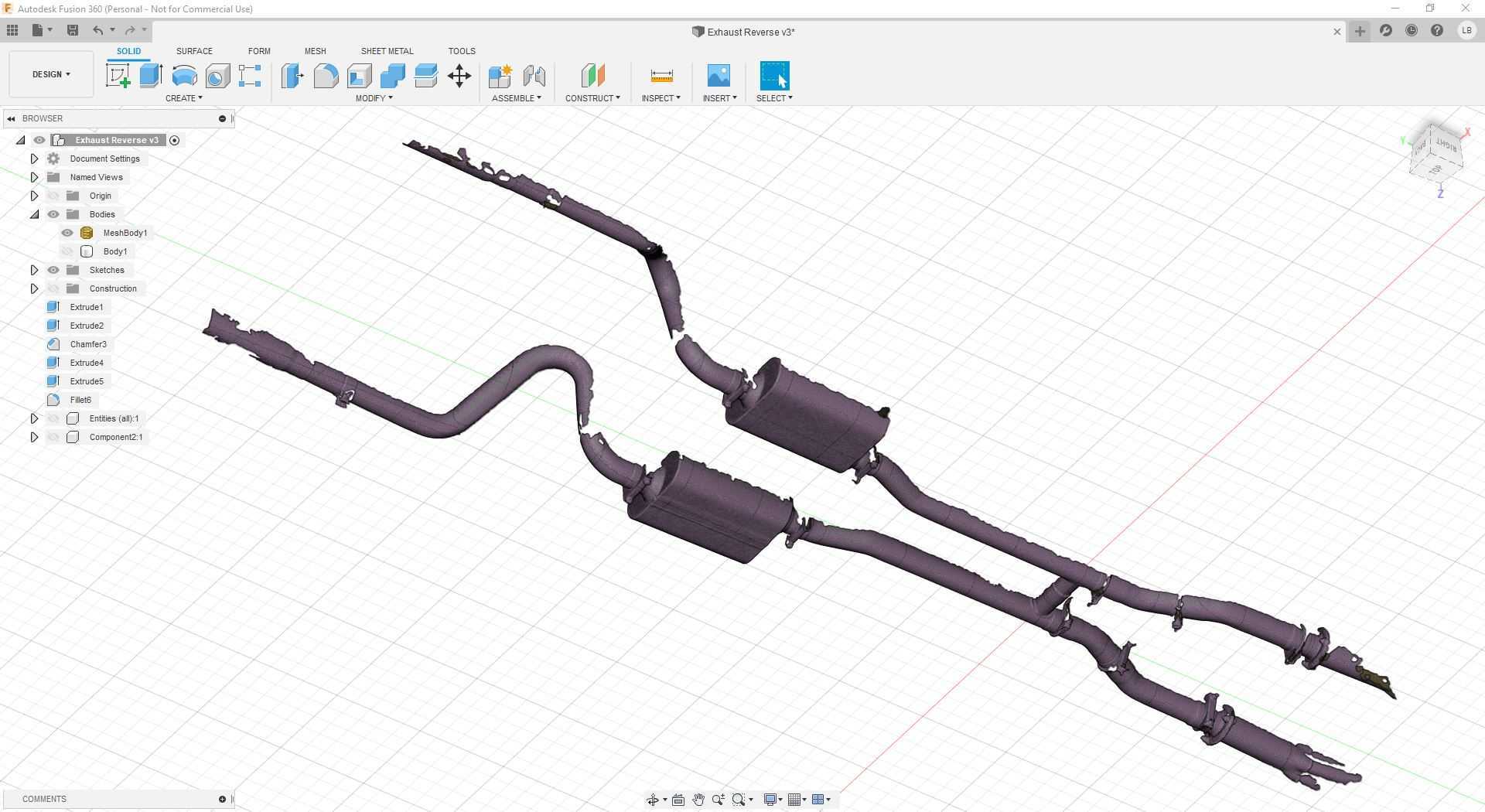The height and width of the screenshot is (812, 1485).
Task: Open the CREATE menu label
Action: [183, 98]
